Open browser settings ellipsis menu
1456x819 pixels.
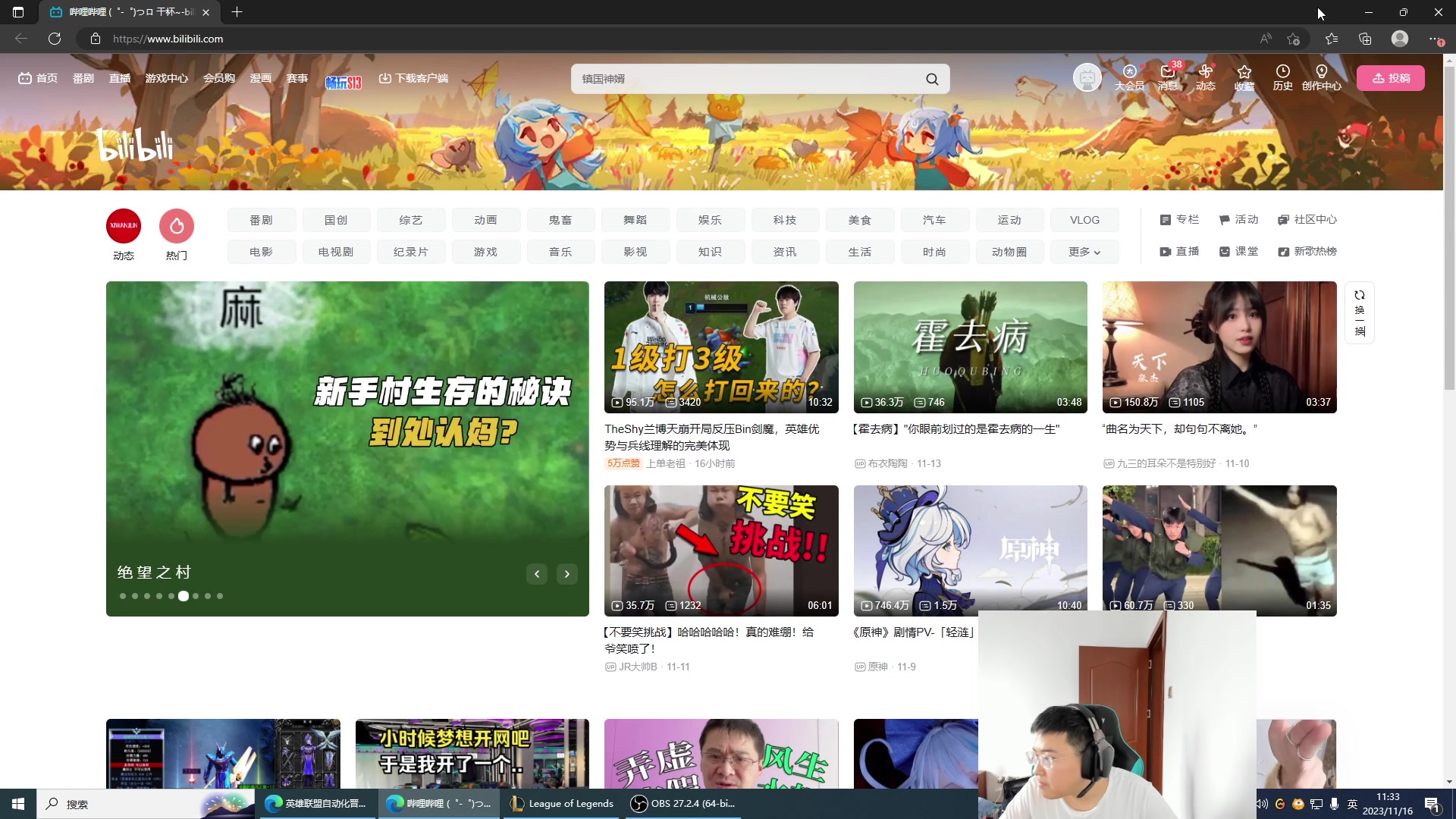pyautogui.click(x=1434, y=39)
